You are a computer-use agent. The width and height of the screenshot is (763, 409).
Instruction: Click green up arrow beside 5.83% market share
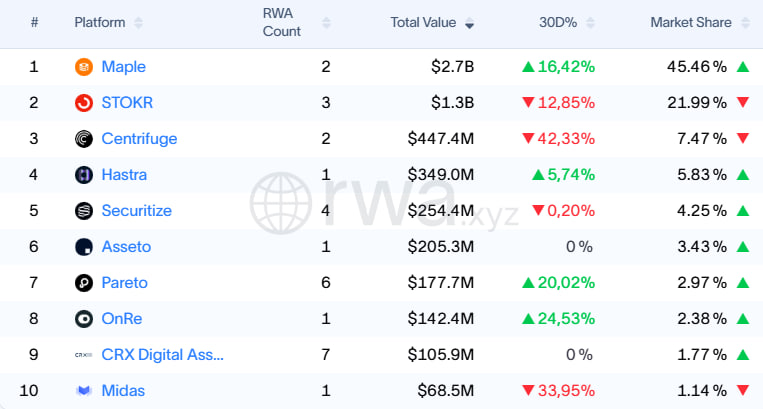point(743,175)
